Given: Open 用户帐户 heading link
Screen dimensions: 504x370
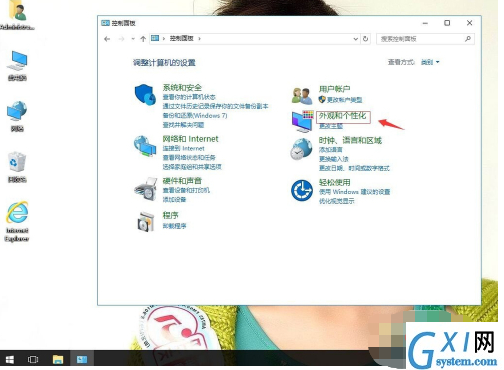Looking at the screenshot, I should [x=334, y=89].
